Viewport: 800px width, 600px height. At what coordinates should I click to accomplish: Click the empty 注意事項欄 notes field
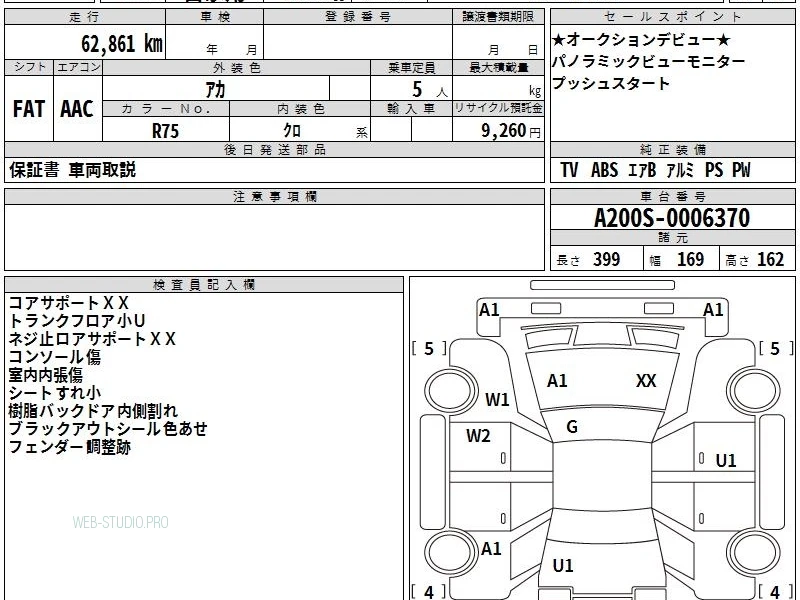click(274, 237)
